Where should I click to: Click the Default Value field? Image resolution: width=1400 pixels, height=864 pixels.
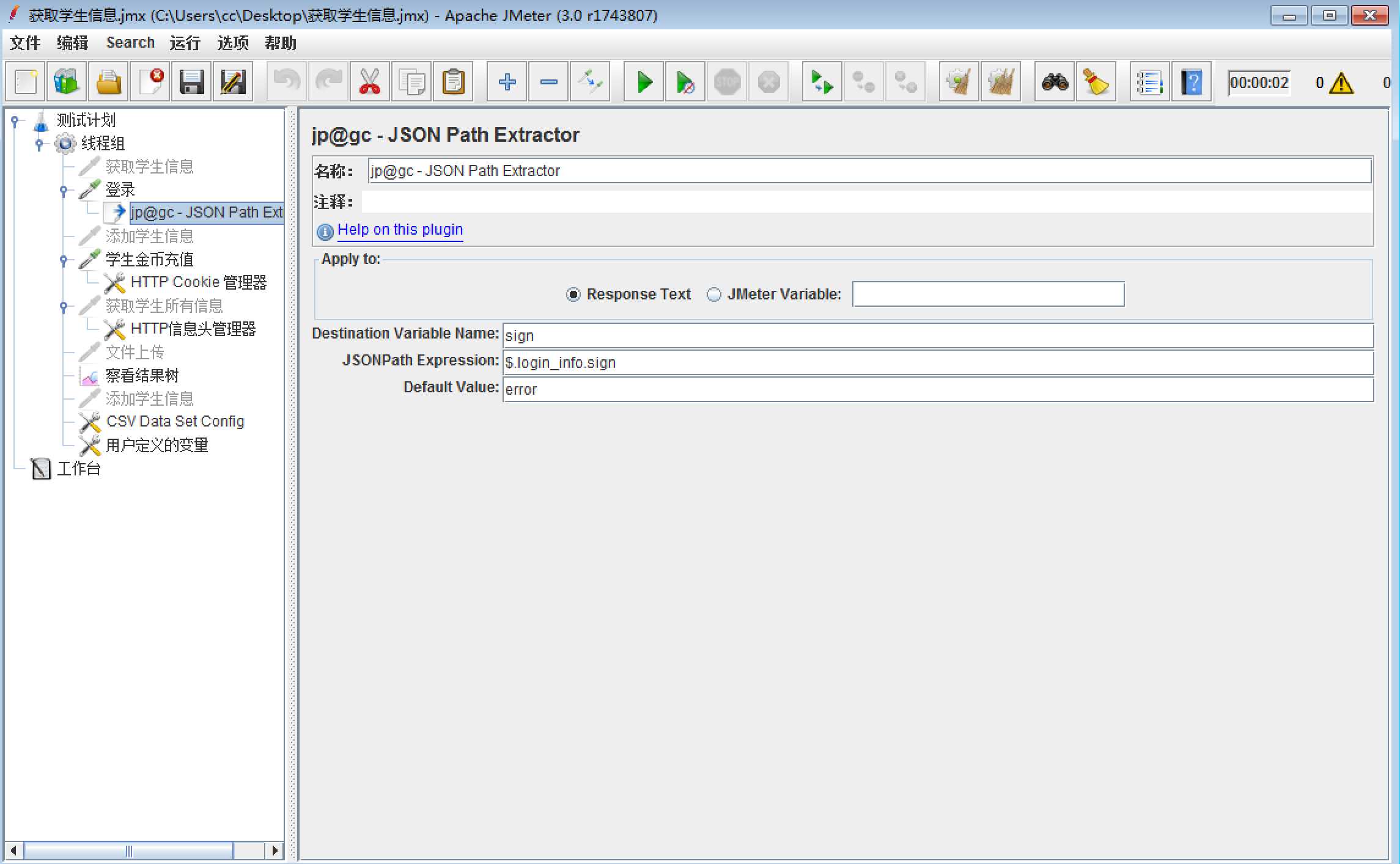938,389
